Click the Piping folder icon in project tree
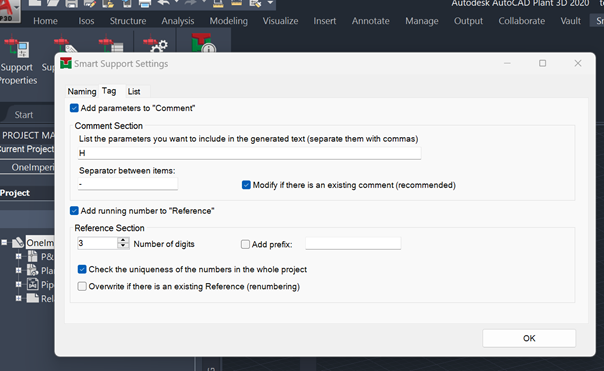Viewport: 604px width, 371px height. point(33,284)
